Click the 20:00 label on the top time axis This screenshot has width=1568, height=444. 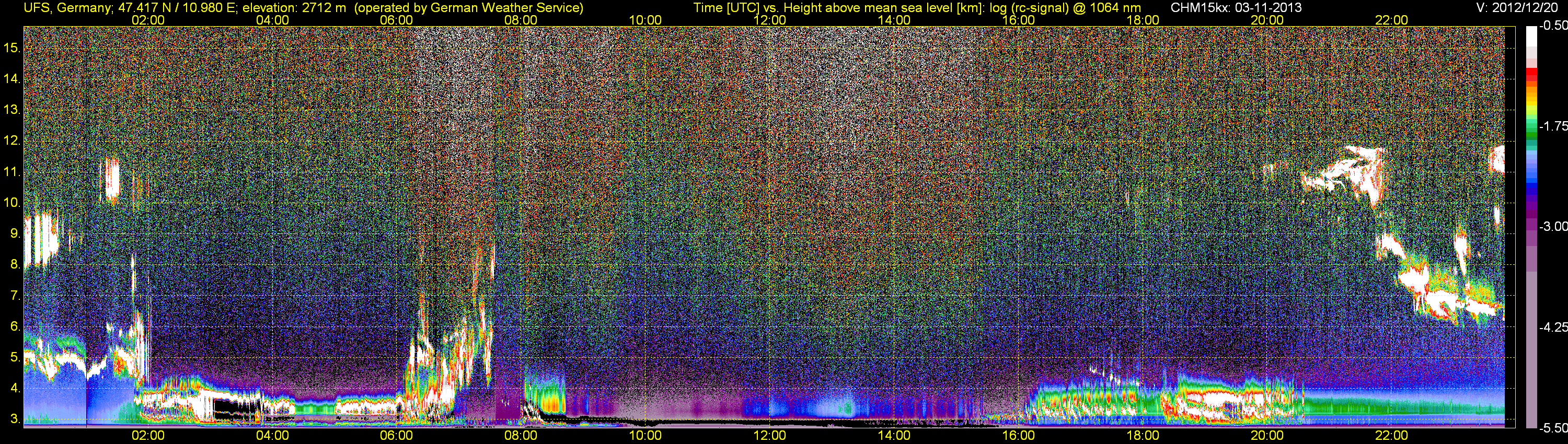1267,20
